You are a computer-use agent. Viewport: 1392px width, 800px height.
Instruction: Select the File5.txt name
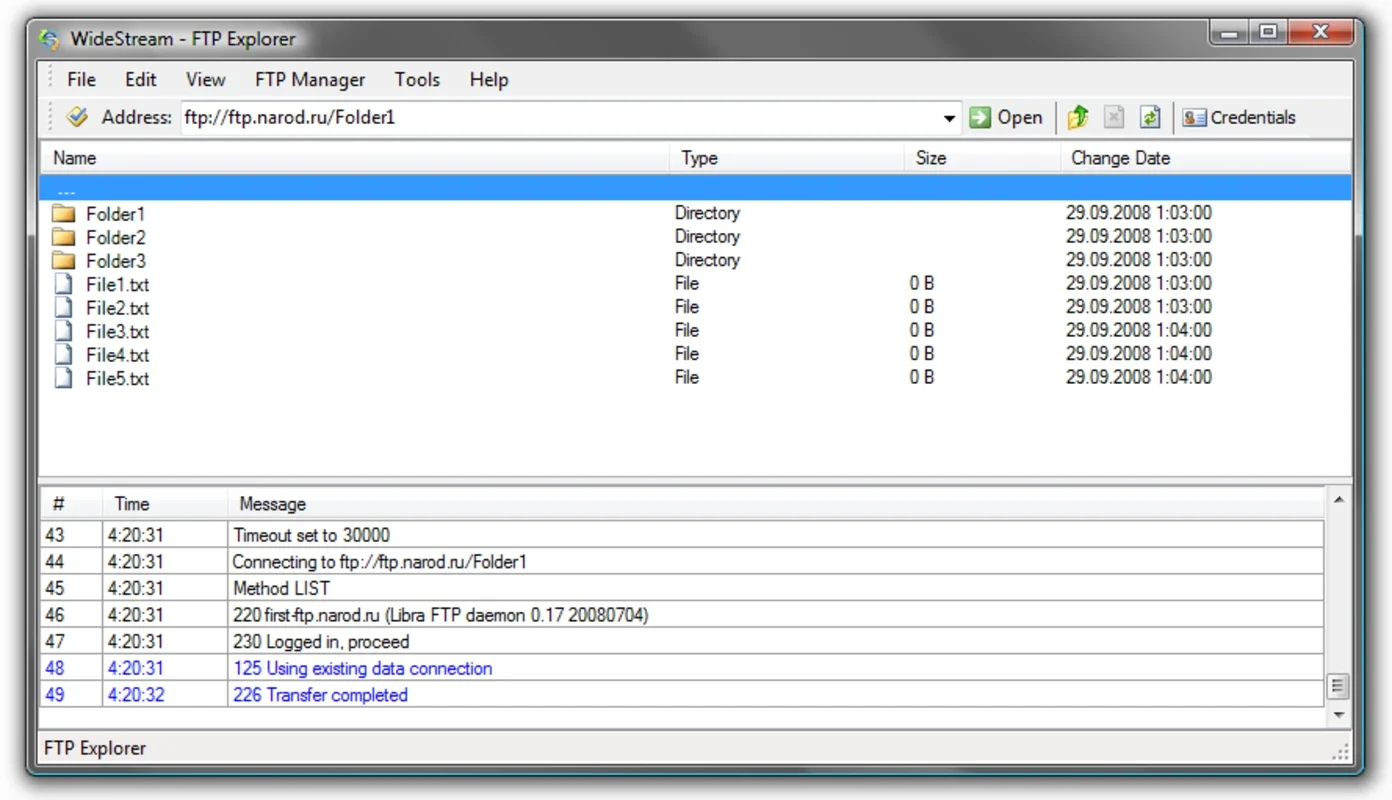point(117,379)
